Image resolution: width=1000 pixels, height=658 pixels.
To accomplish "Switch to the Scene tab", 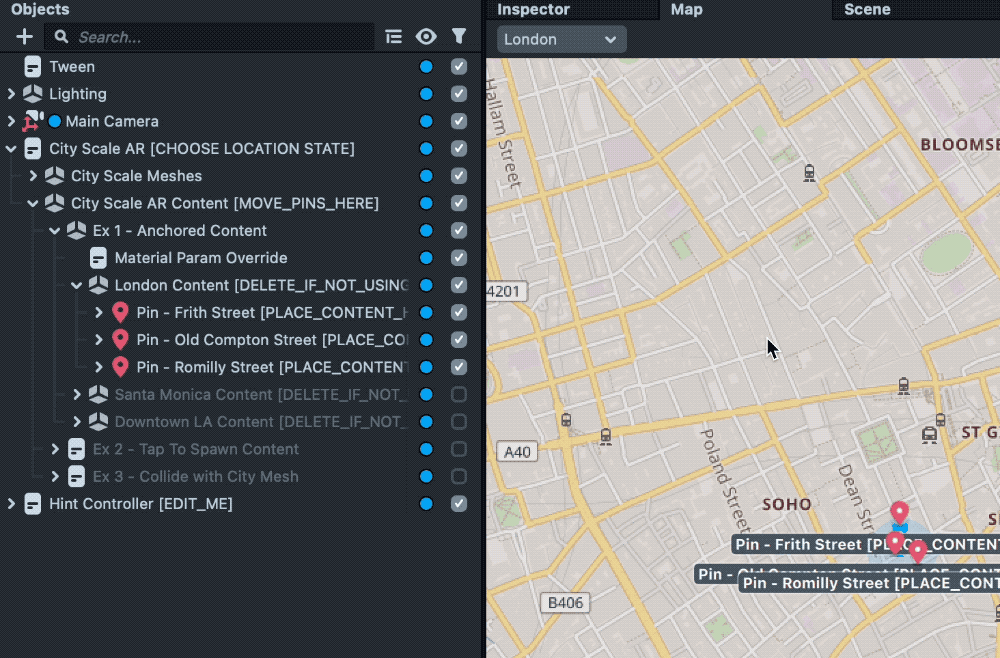I will 864,10.
